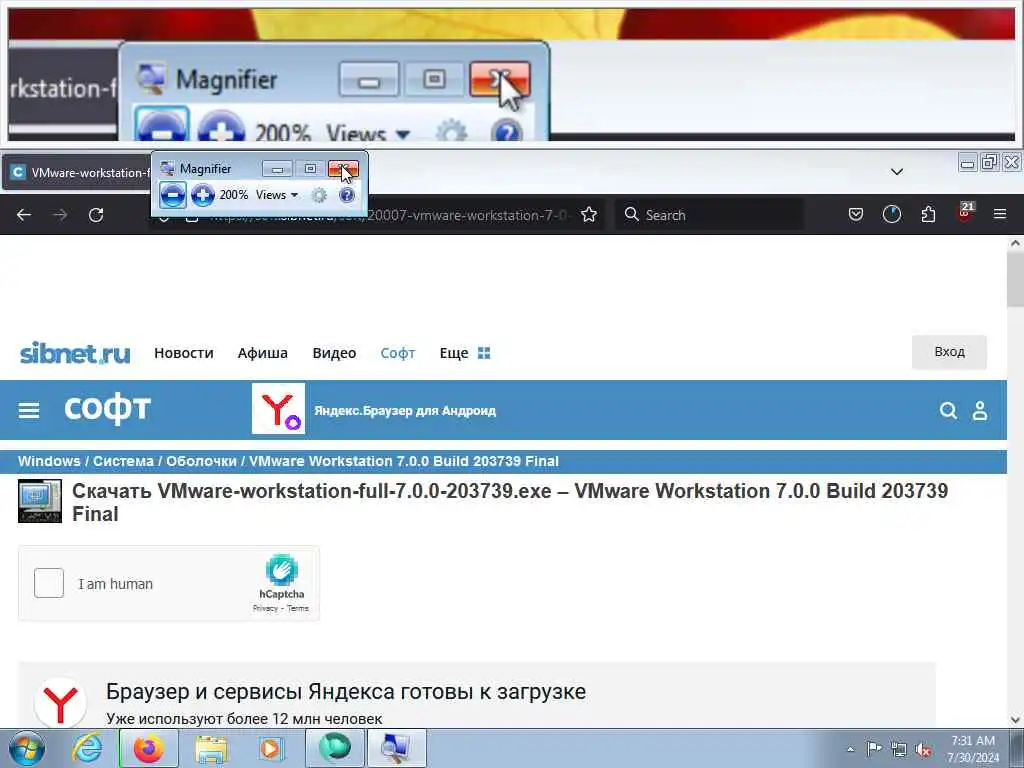Open the clock showing 7:31 AM
1024x768 pixels.
coord(972,749)
